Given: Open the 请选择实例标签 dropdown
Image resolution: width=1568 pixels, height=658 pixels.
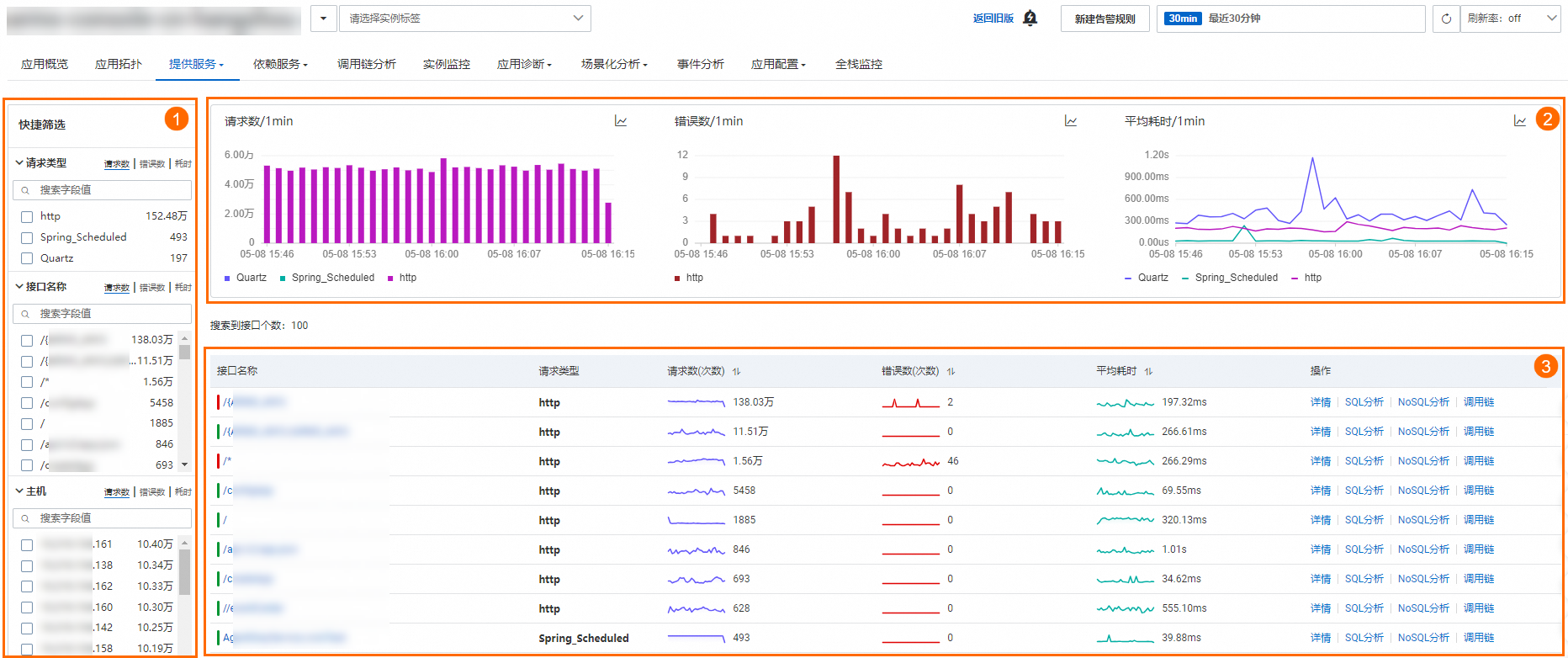Looking at the screenshot, I should pyautogui.click(x=464, y=19).
